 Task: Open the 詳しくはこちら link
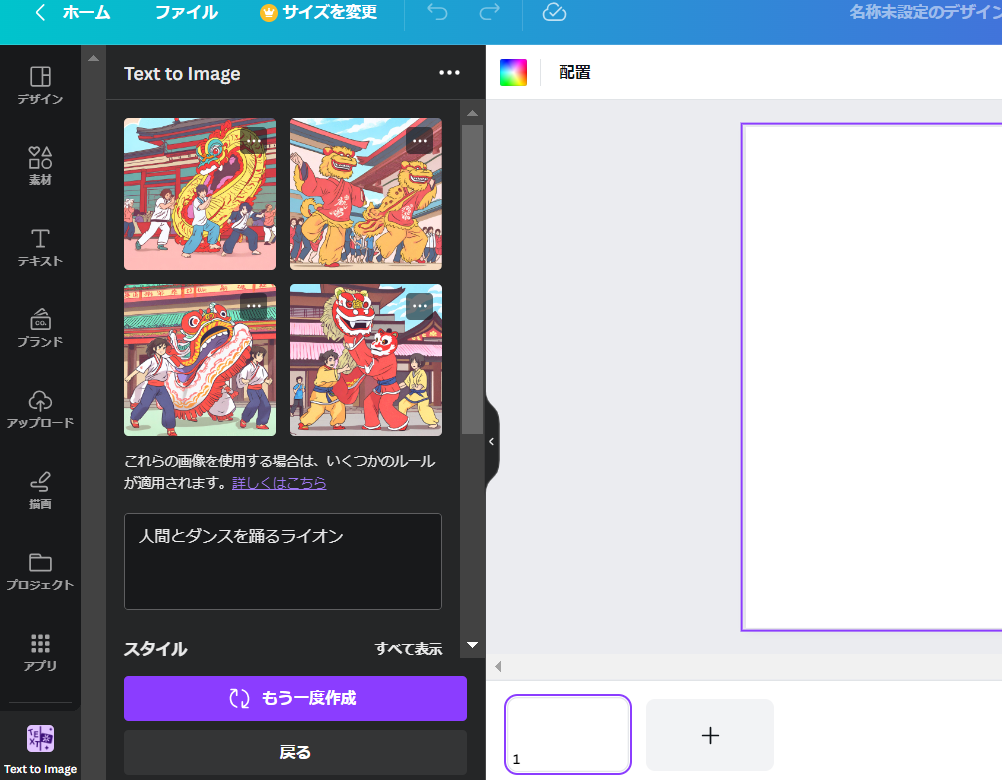click(279, 483)
